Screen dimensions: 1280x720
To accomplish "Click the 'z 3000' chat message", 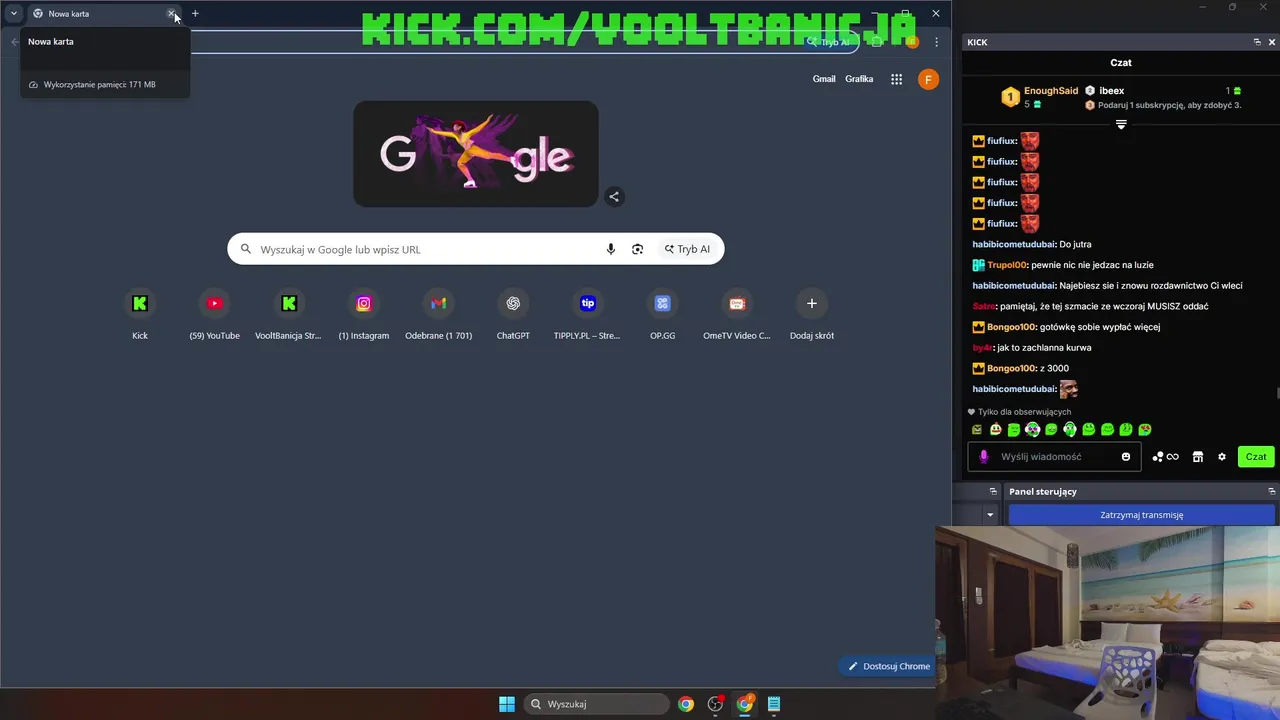I will [1054, 368].
